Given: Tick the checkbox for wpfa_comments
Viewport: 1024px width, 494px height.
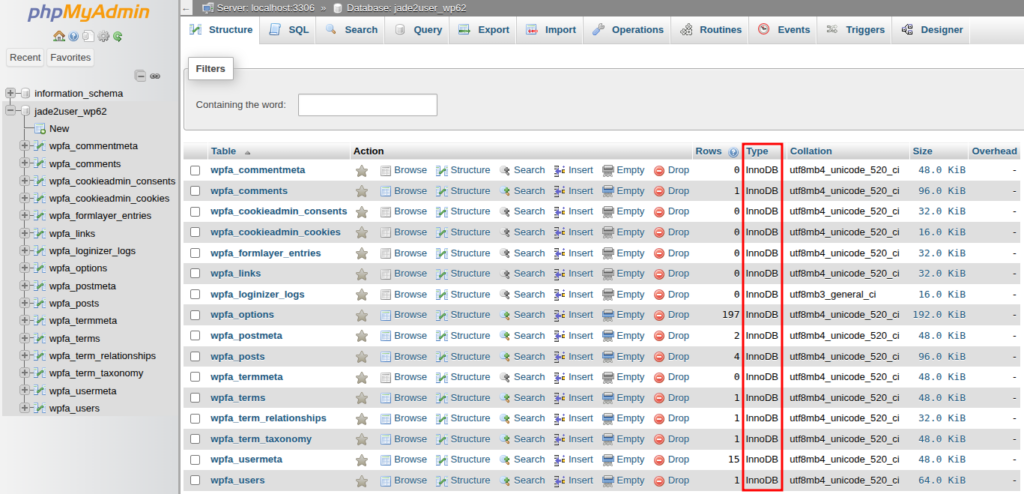Looking at the screenshot, I should pyautogui.click(x=195, y=191).
